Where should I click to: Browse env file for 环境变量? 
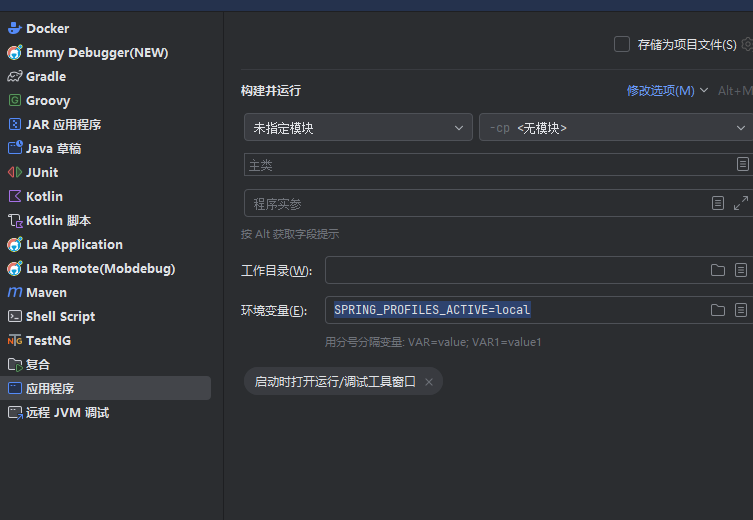717,310
